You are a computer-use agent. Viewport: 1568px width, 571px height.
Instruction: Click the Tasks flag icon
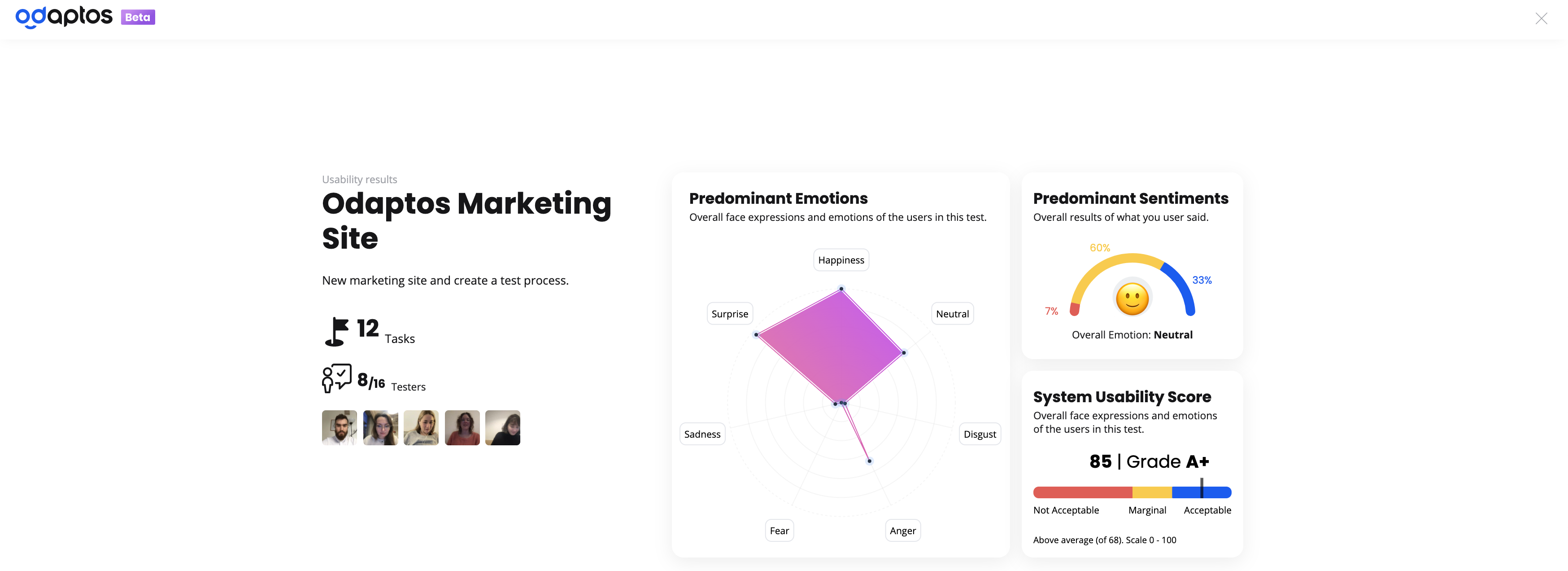pos(336,331)
